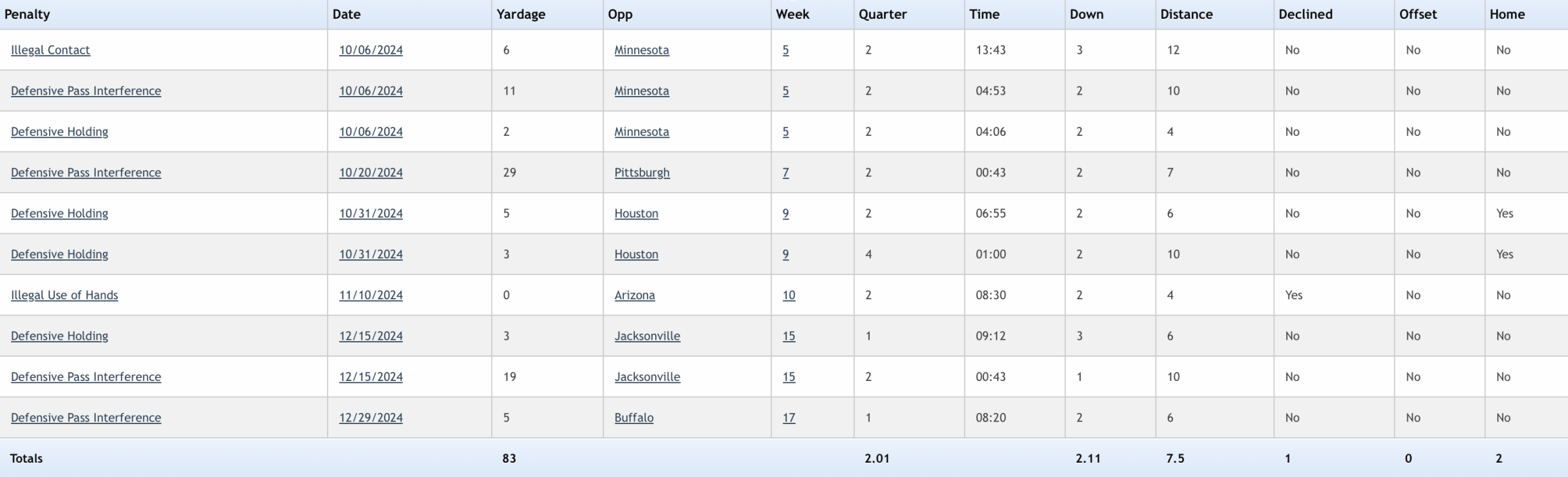Viewport: 1568px width, 477px height.
Task: Sort by the Date column header
Action: point(346,14)
